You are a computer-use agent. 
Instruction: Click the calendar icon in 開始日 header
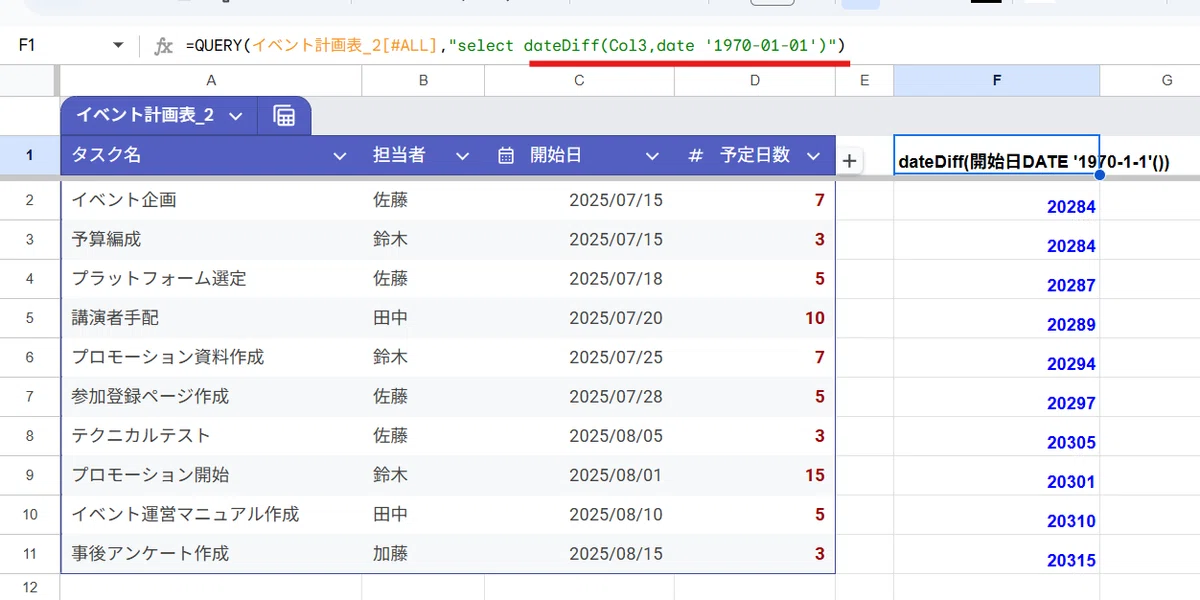pyautogui.click(x=506, y=156)
